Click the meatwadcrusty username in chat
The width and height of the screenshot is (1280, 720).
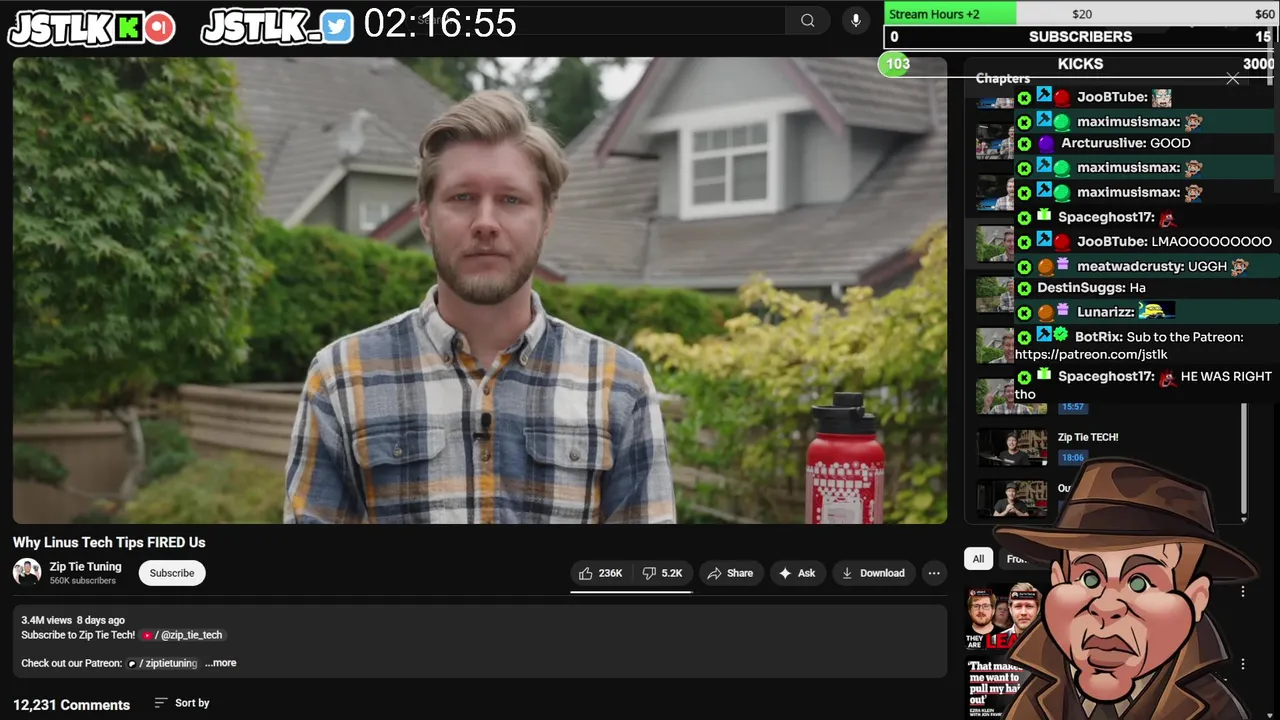(1130, 267)
